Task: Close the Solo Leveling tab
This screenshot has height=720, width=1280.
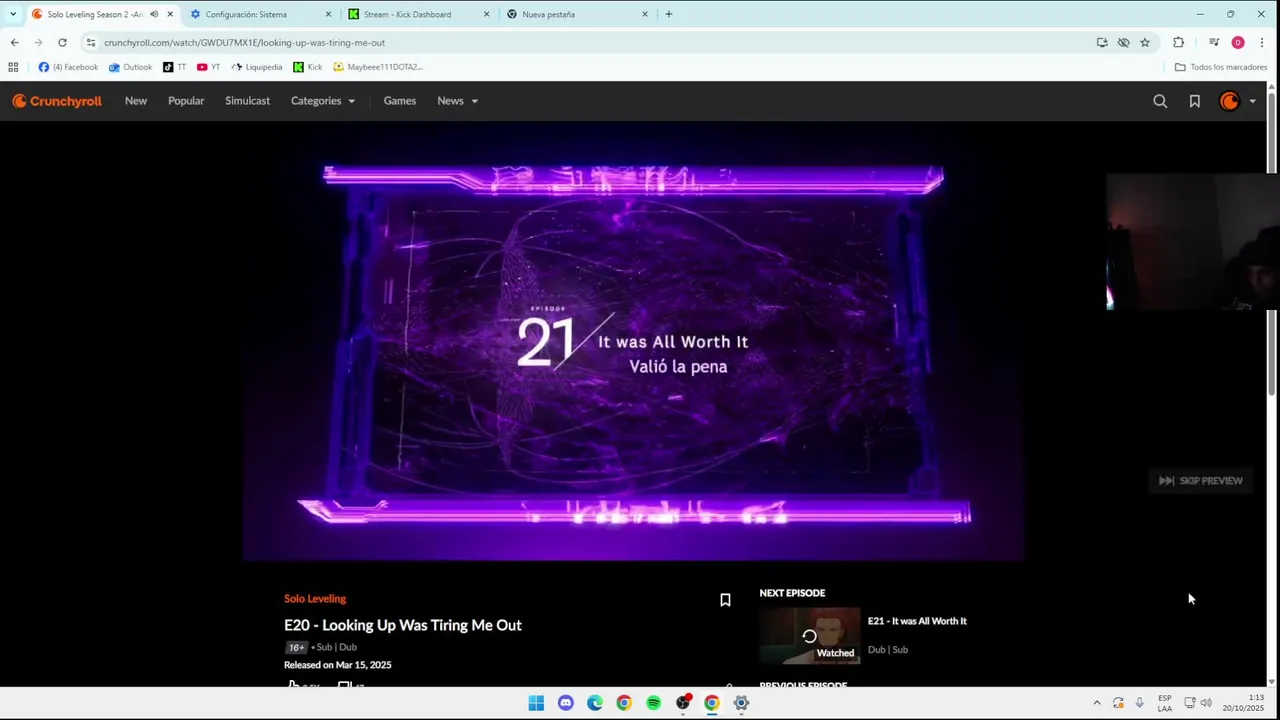Action: click(170, 14)
